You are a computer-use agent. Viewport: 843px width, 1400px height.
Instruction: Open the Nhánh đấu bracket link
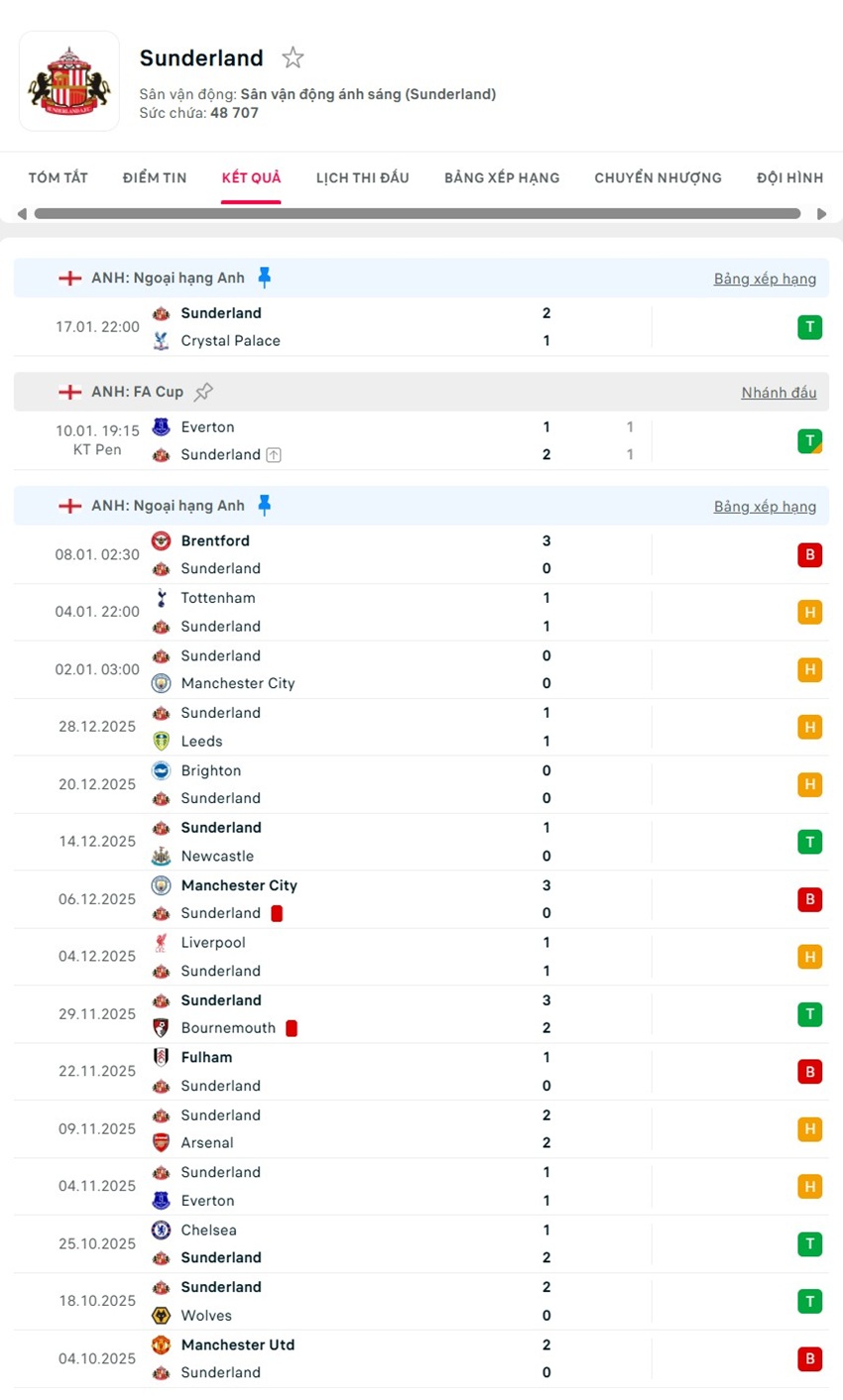click(779, 392)
